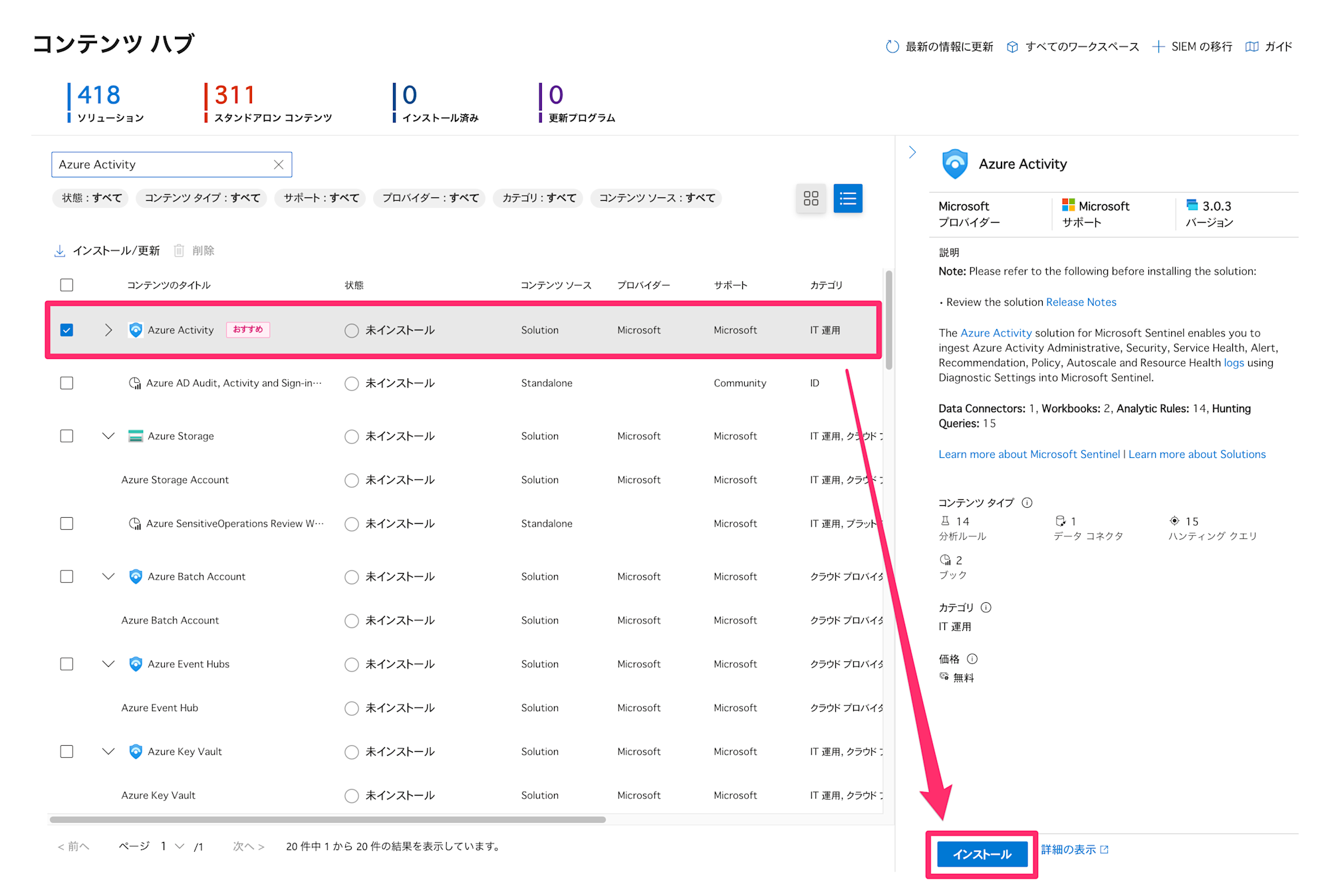The image size is (1330, 896).
Task: Expand the Azure Activity row chevron
Action: tap(108, 330)
